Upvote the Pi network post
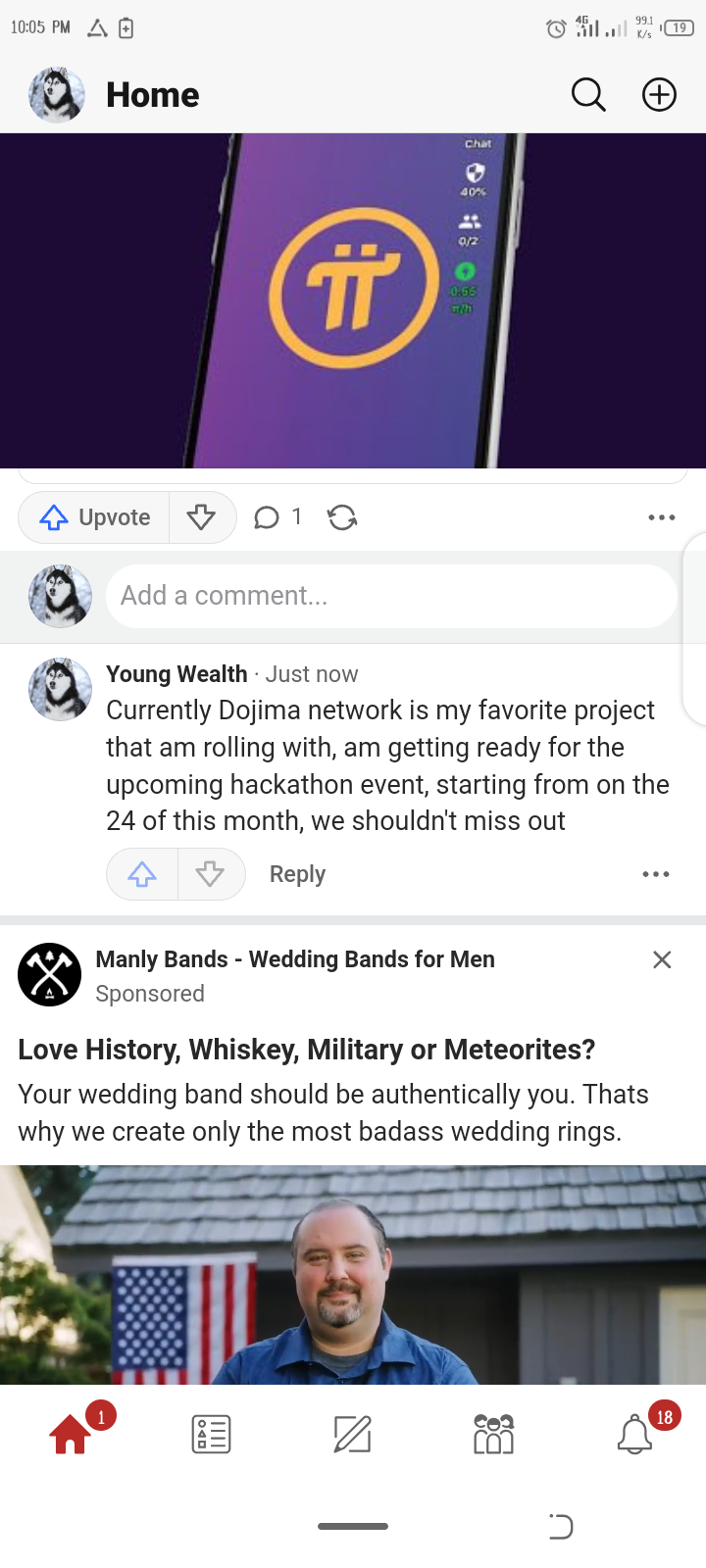706x1568 pixels. [x=94, y=517]
